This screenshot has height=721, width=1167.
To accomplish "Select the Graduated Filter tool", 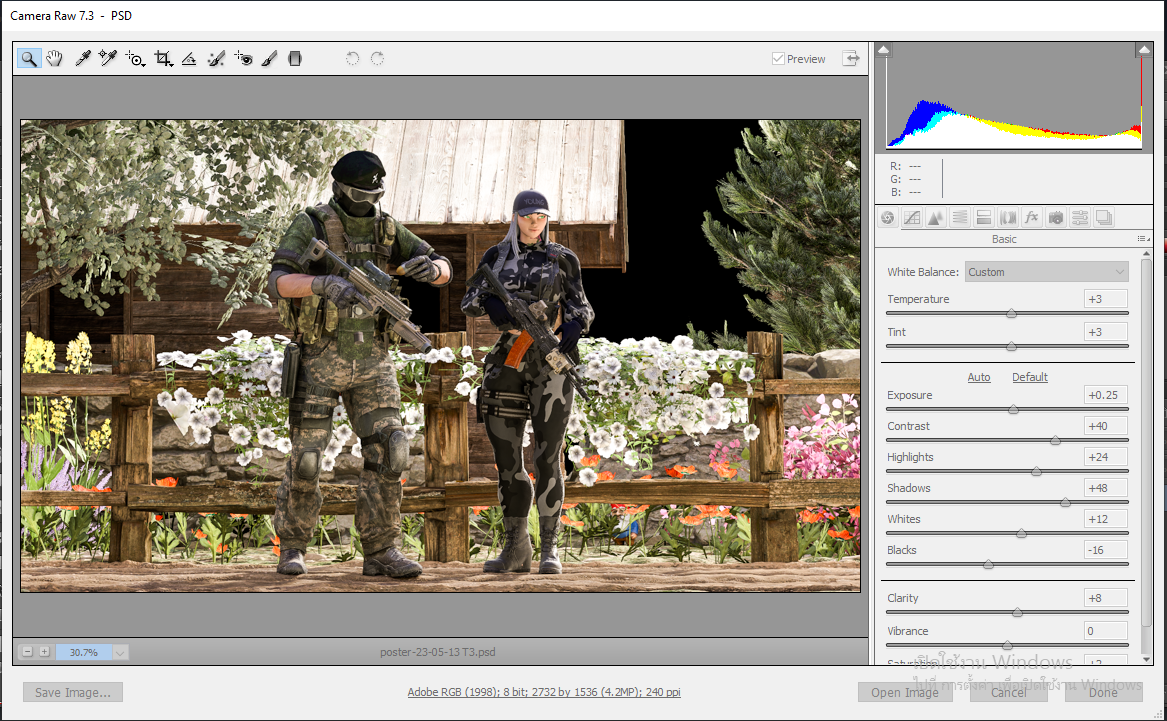I will (295, 59).
